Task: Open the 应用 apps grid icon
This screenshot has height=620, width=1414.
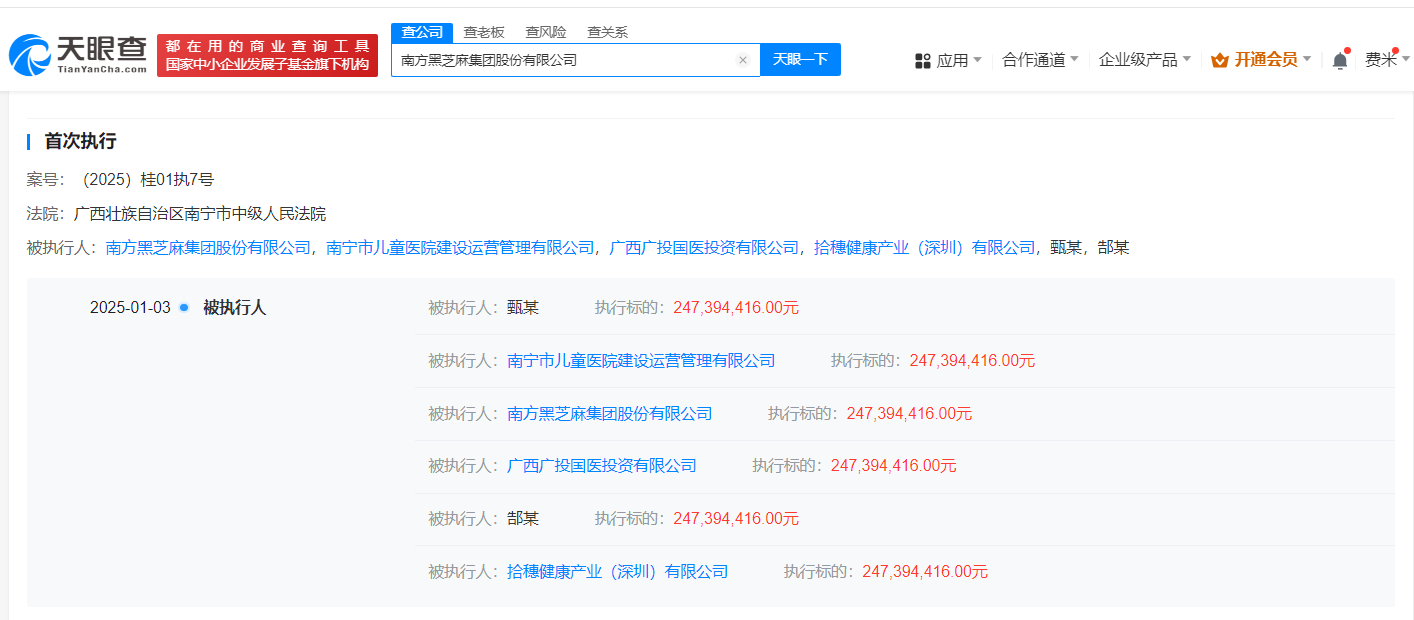Action: point(921,59)
